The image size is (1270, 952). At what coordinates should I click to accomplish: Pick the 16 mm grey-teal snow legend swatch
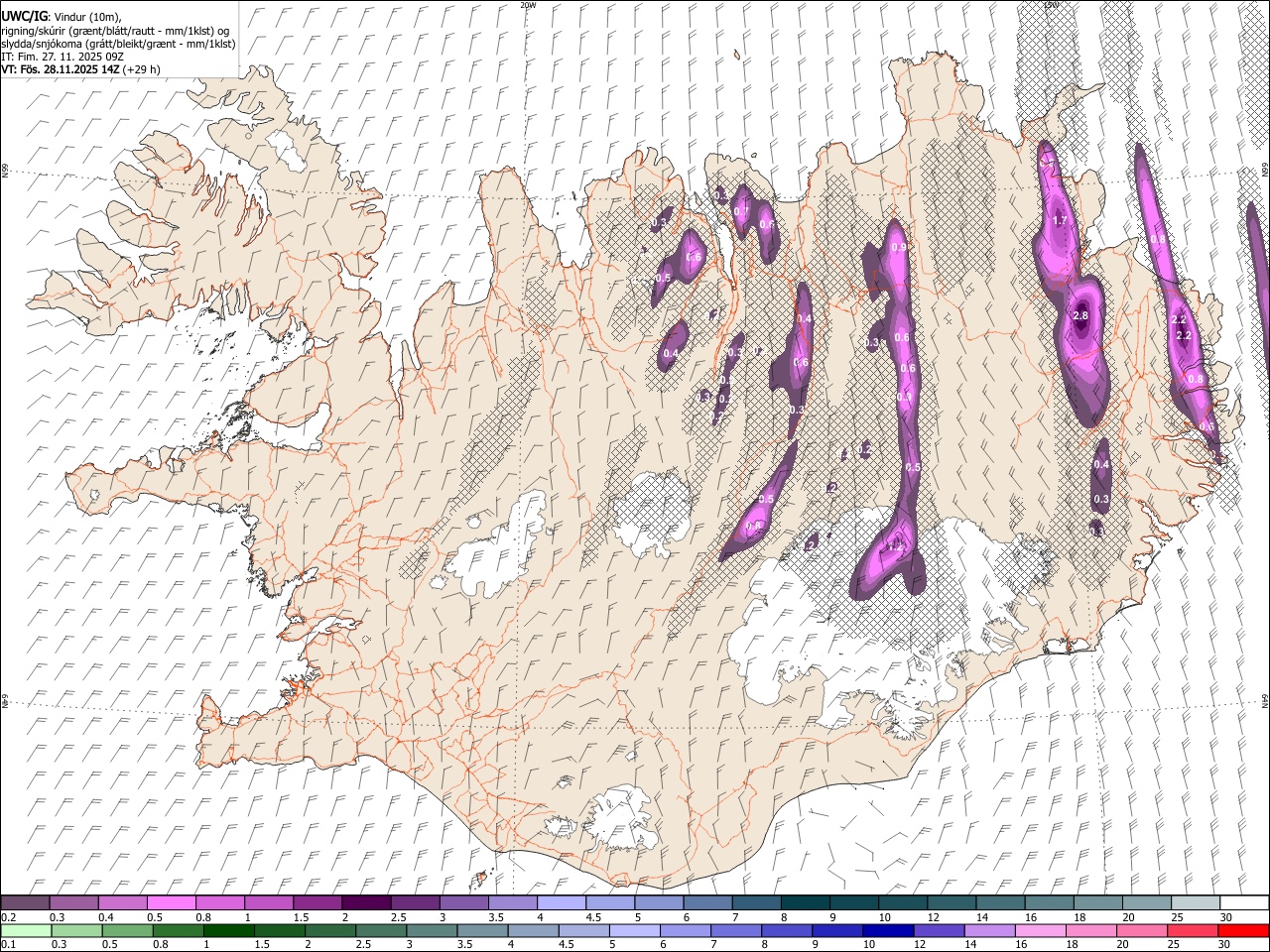1048,902
